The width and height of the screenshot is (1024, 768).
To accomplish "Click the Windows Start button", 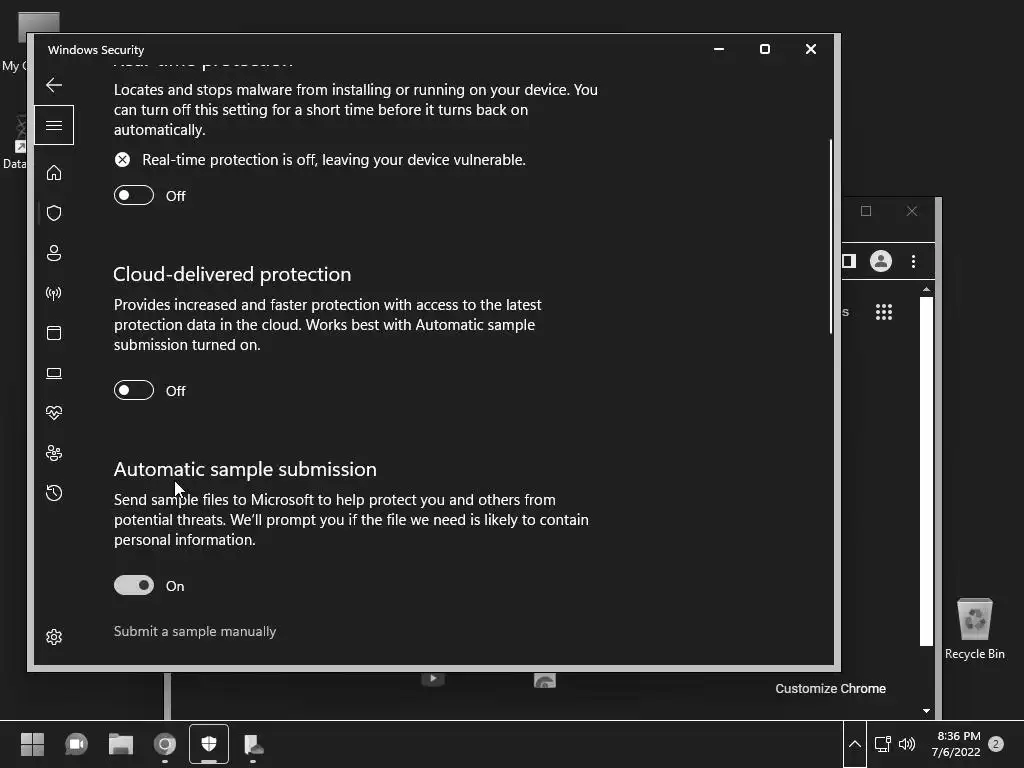I will 32,744.
